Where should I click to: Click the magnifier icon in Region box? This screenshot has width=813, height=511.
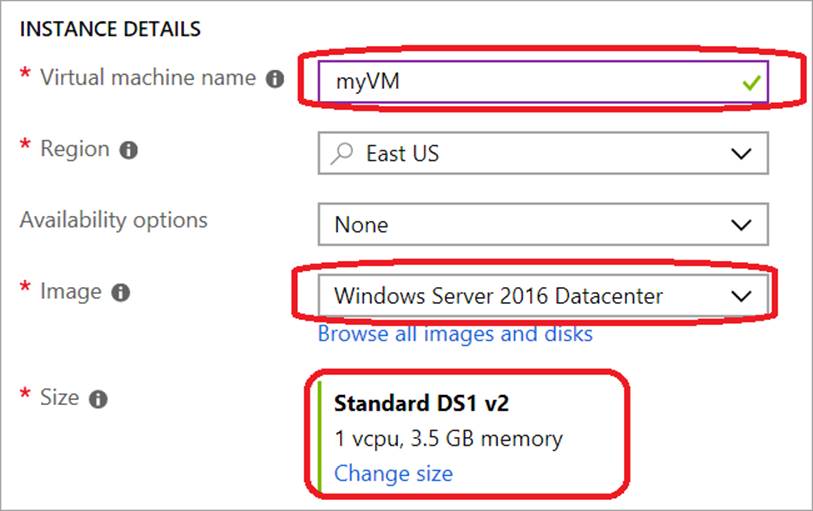[x=342, y=154]
